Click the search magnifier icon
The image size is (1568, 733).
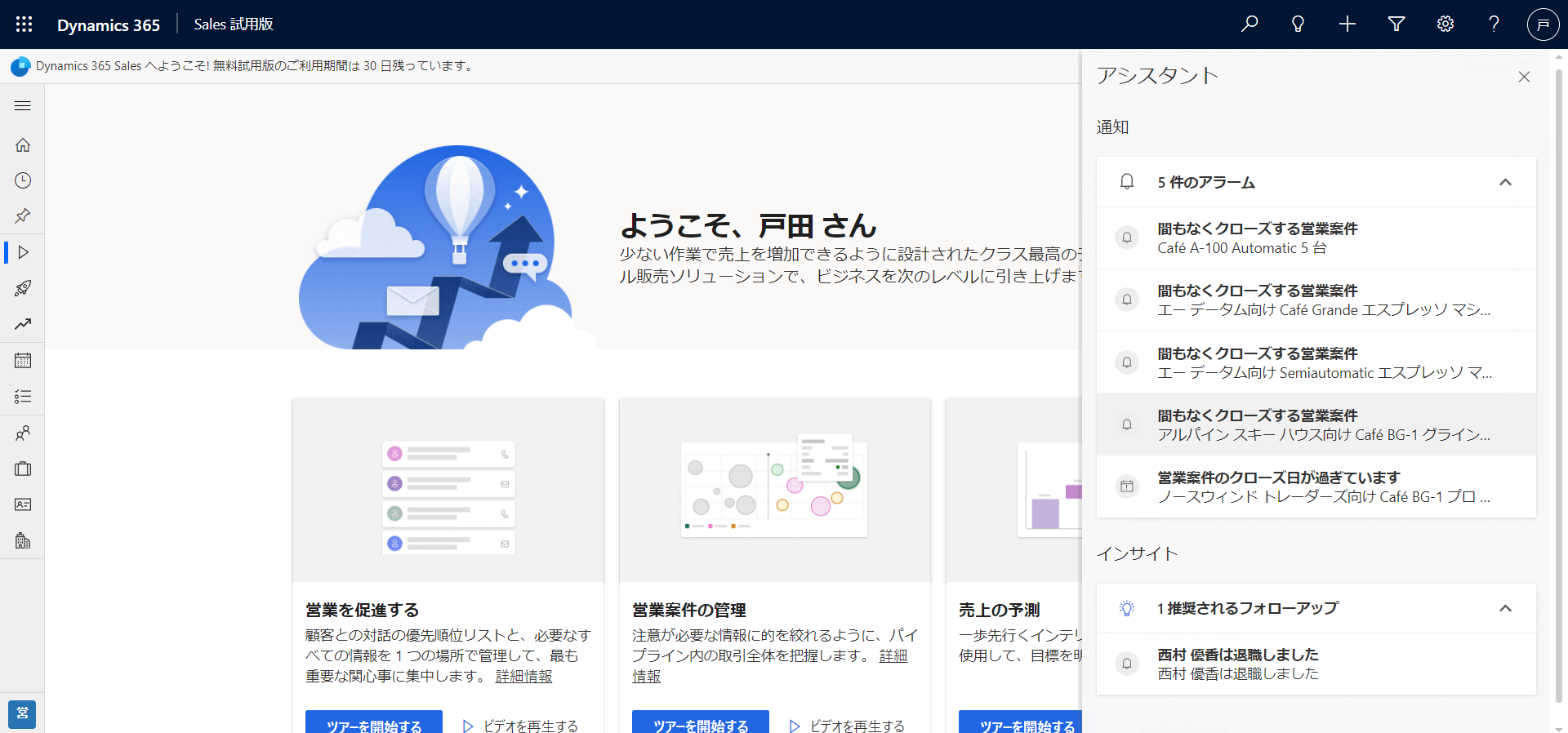pyautogui.click(x=1249, y=24)
